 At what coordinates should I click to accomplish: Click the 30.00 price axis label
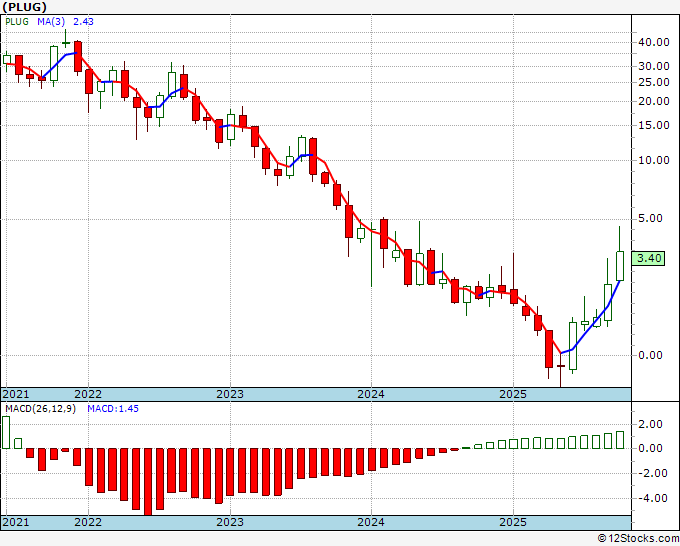(x=654, y=66)
